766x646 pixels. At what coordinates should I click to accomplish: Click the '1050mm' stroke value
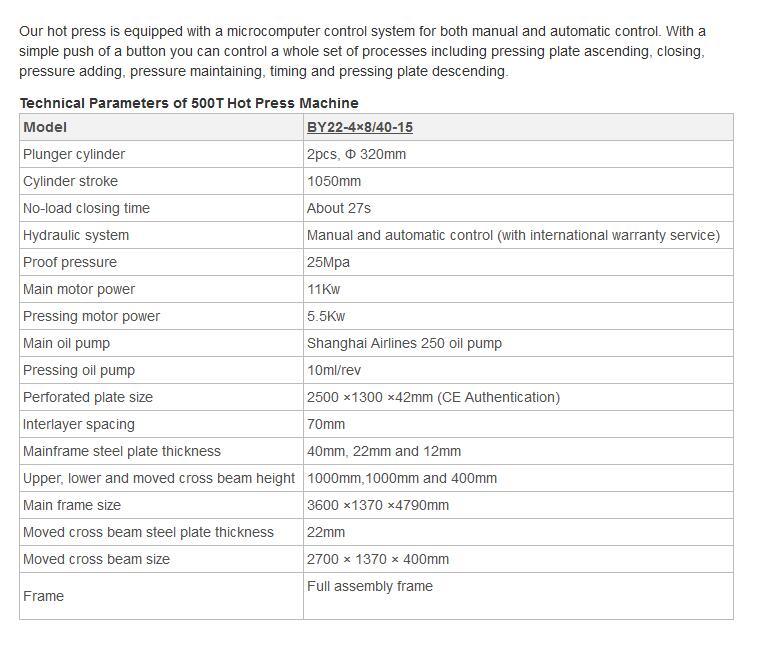(x=334, y=181)
